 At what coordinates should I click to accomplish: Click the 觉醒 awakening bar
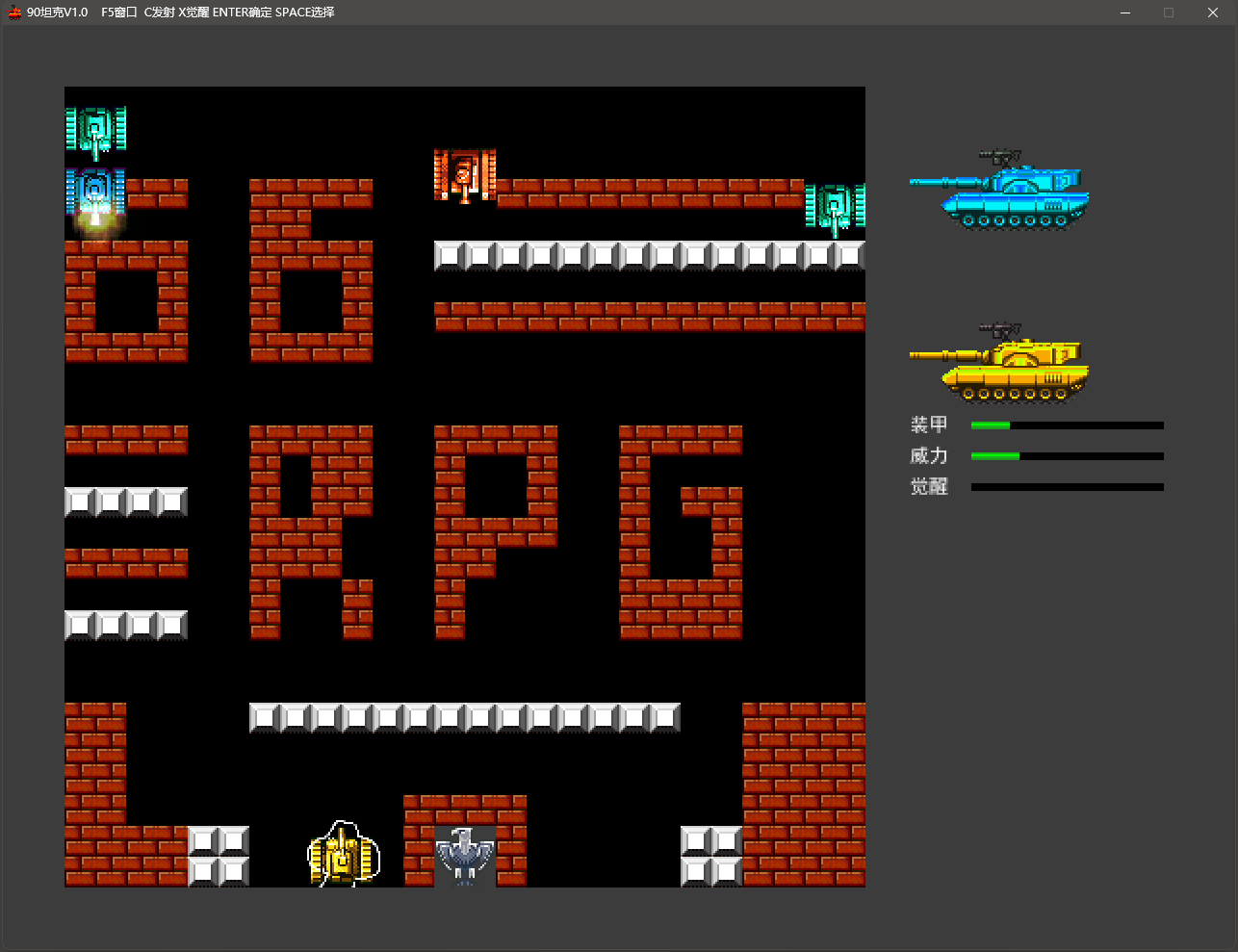1068,487
